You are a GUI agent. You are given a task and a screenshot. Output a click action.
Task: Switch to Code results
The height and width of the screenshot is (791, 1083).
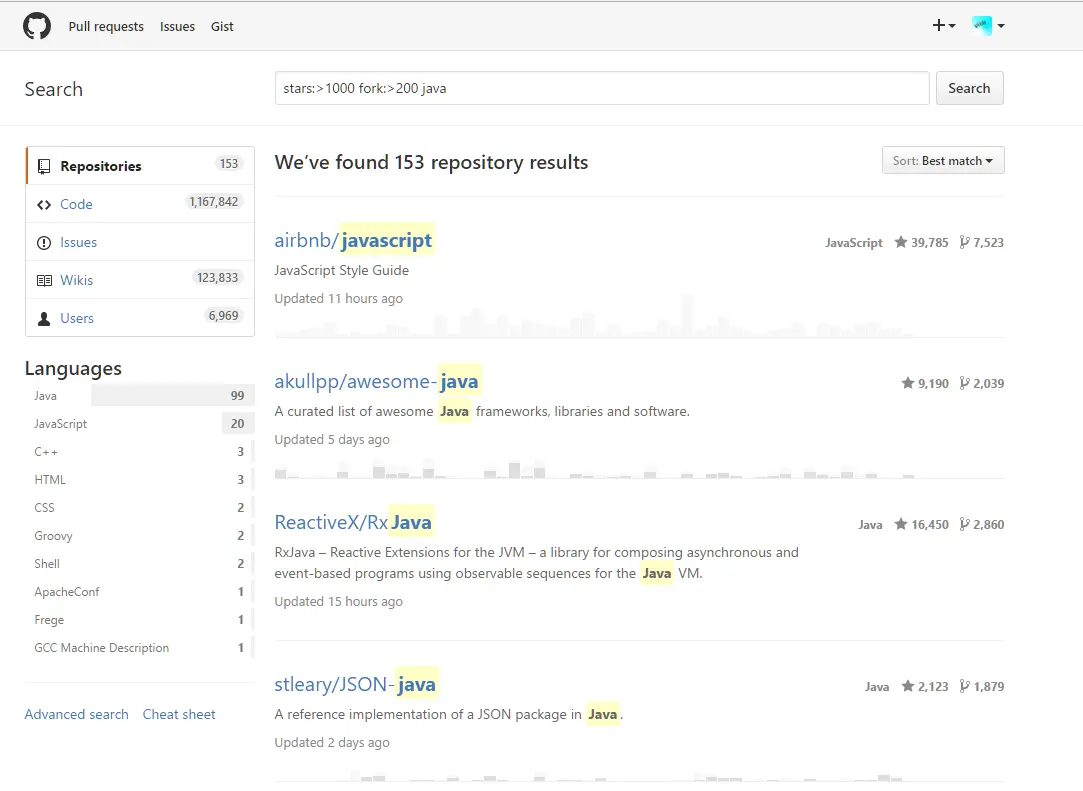[140, 204]
